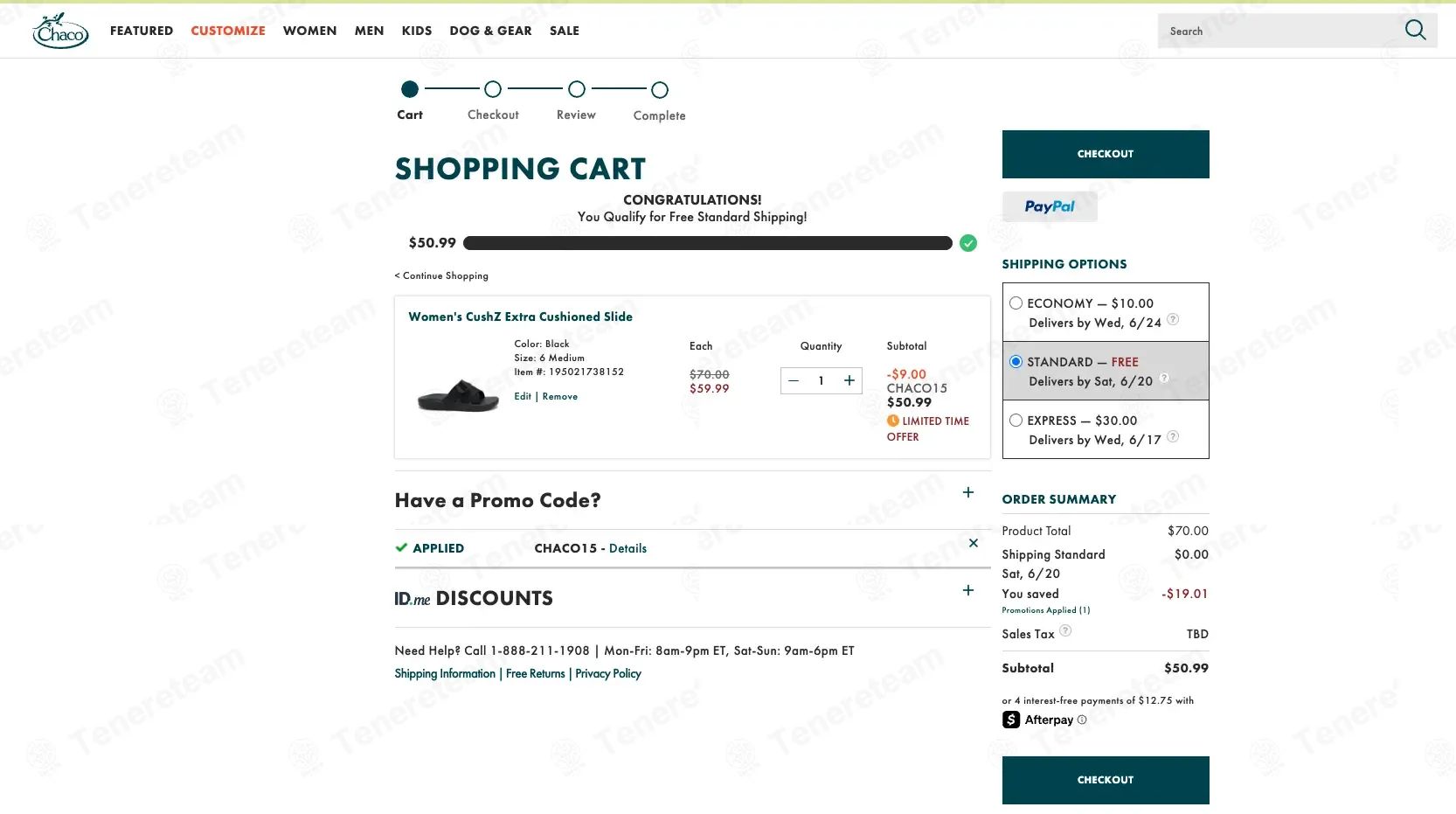Open Standard shipping help icon

[1164, 379]
